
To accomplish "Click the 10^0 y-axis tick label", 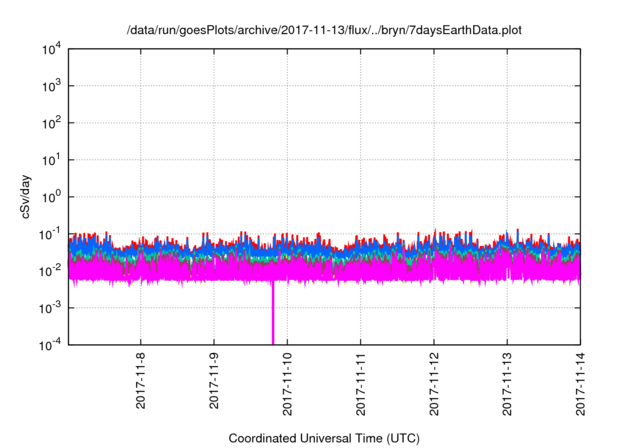I will (x=52, y=197).
